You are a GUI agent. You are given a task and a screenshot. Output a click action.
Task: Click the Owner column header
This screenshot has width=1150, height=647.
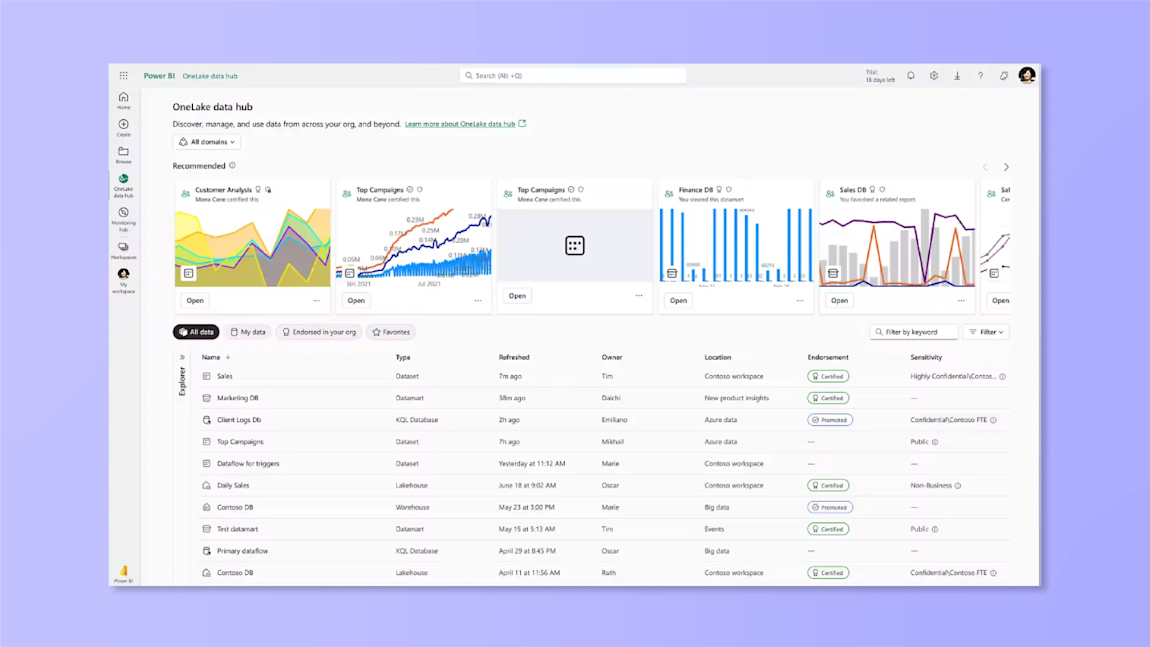(612, 357)
